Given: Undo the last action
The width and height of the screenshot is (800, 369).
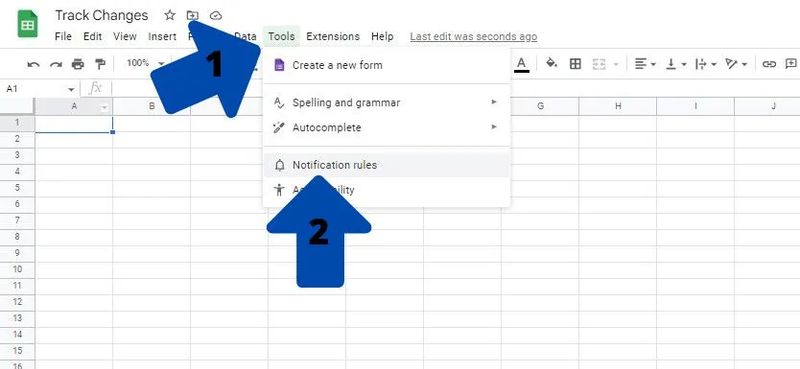Looking at the screenshot, I should [34, 64].
